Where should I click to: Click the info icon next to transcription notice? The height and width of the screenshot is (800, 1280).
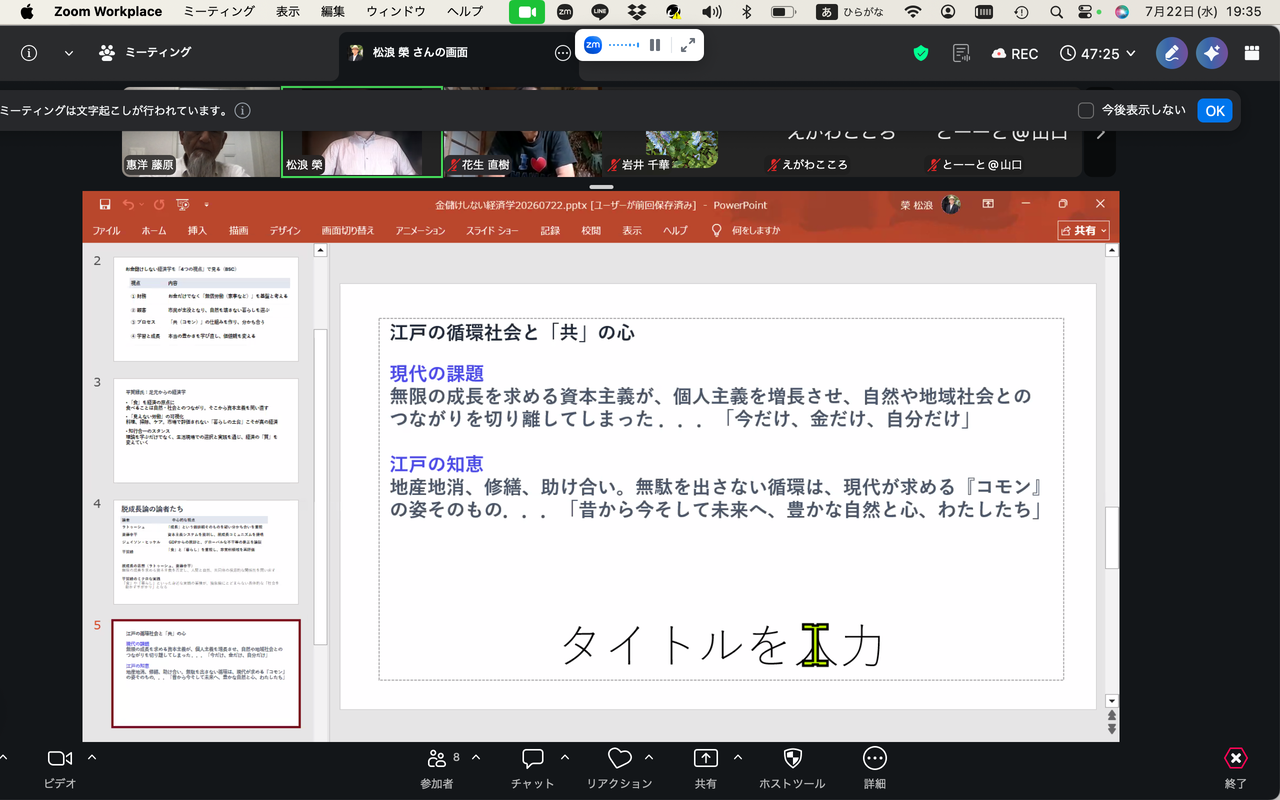(242, 111)
